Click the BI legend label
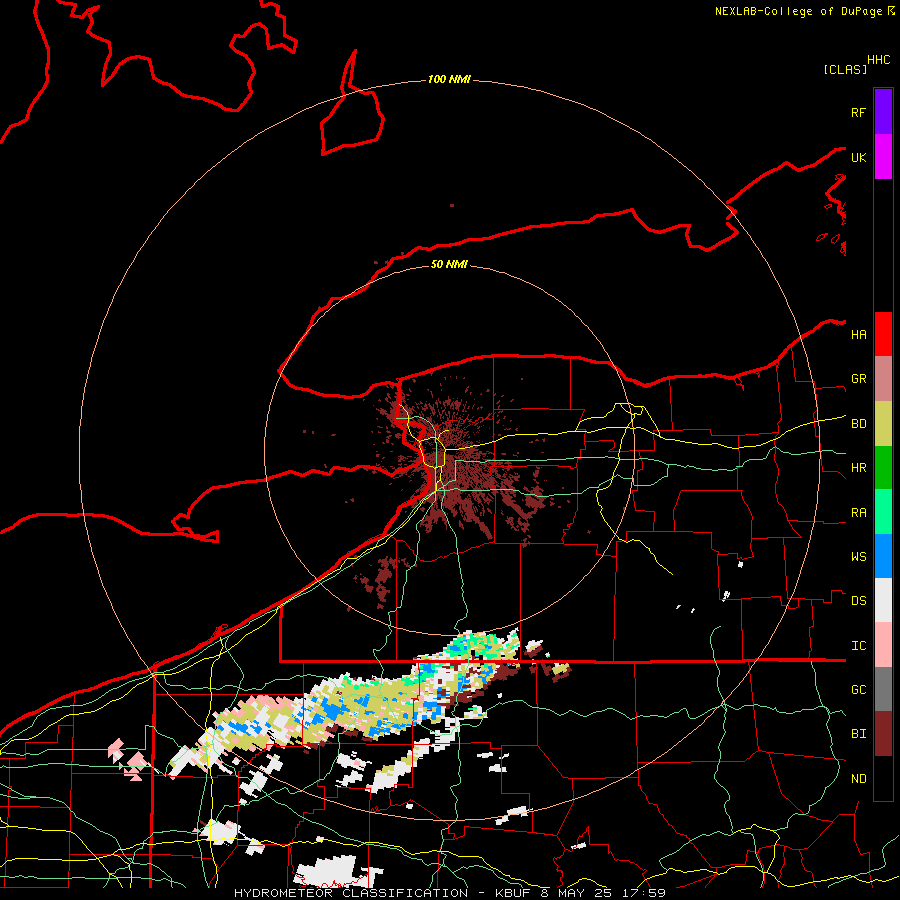 858,734
